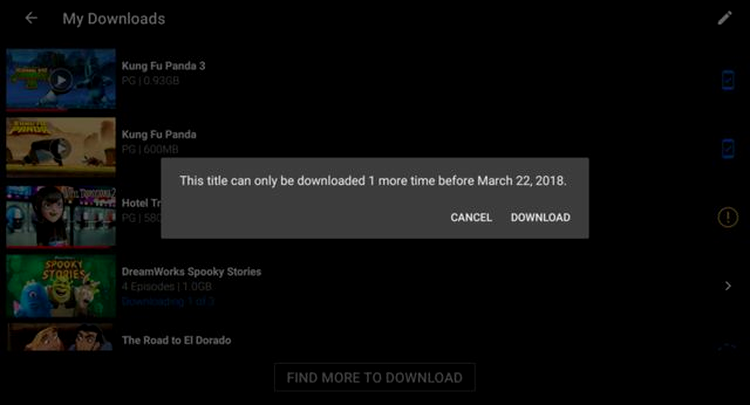Tap the My Downloads header title
Viewport: 750px width, 405px height.
[114, 19]
